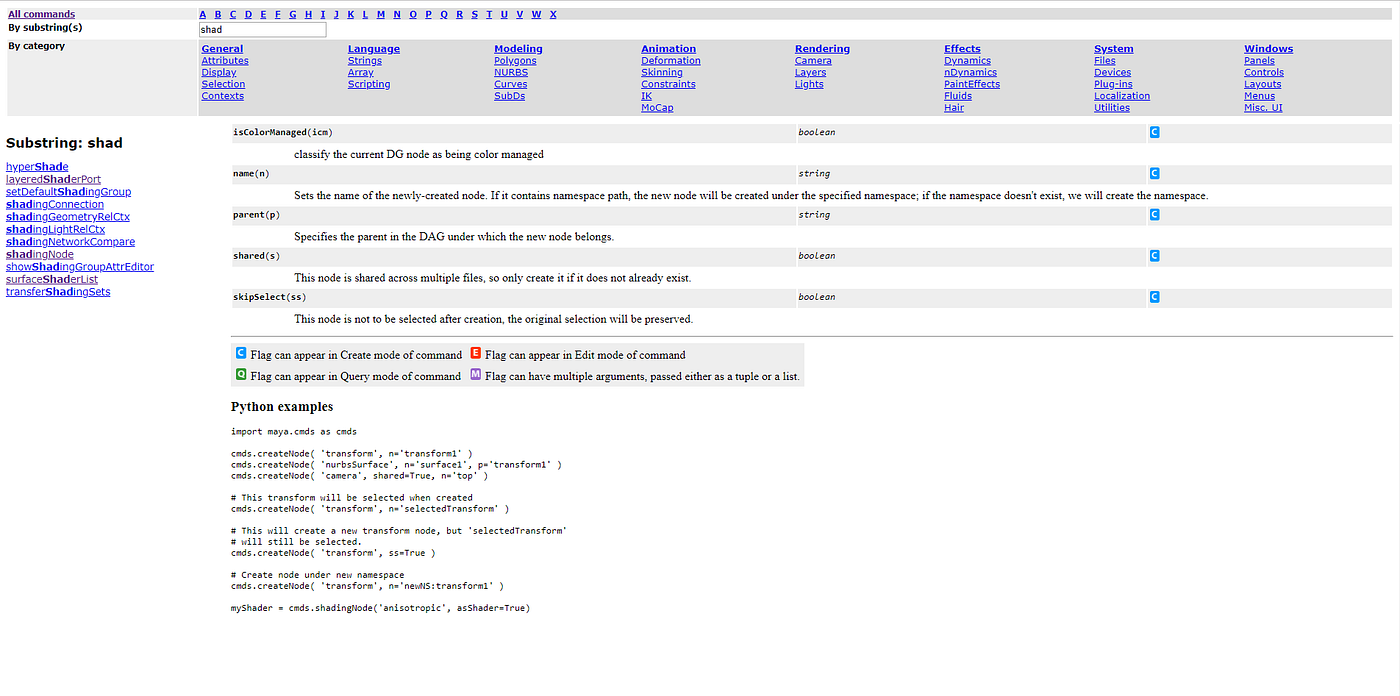The width and height of the screenshot is (1400, 696).
Task: Click the red E legend icon for Edit mode
Action: [476, 353]
